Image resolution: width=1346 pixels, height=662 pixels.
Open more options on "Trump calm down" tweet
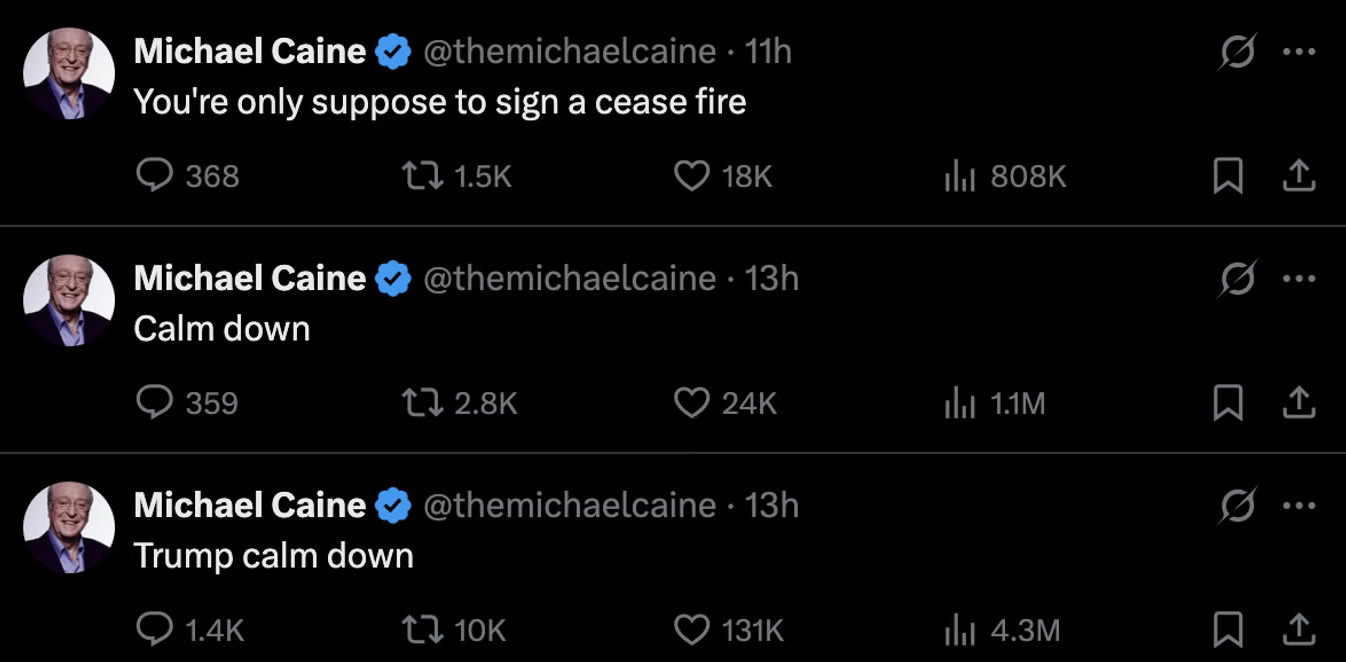pos(1298,505)
